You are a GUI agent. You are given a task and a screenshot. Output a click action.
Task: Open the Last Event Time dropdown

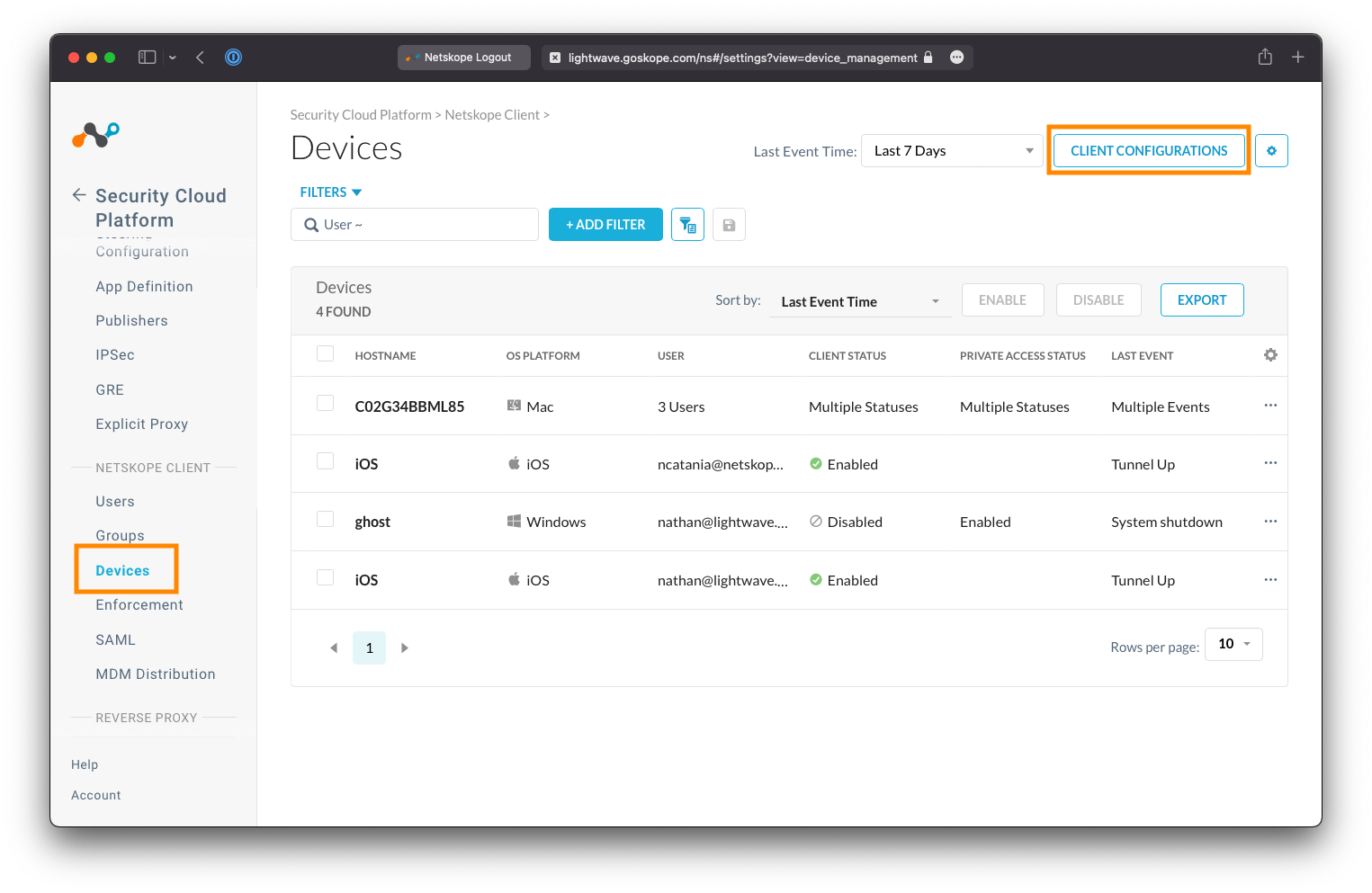coord(951,150)
